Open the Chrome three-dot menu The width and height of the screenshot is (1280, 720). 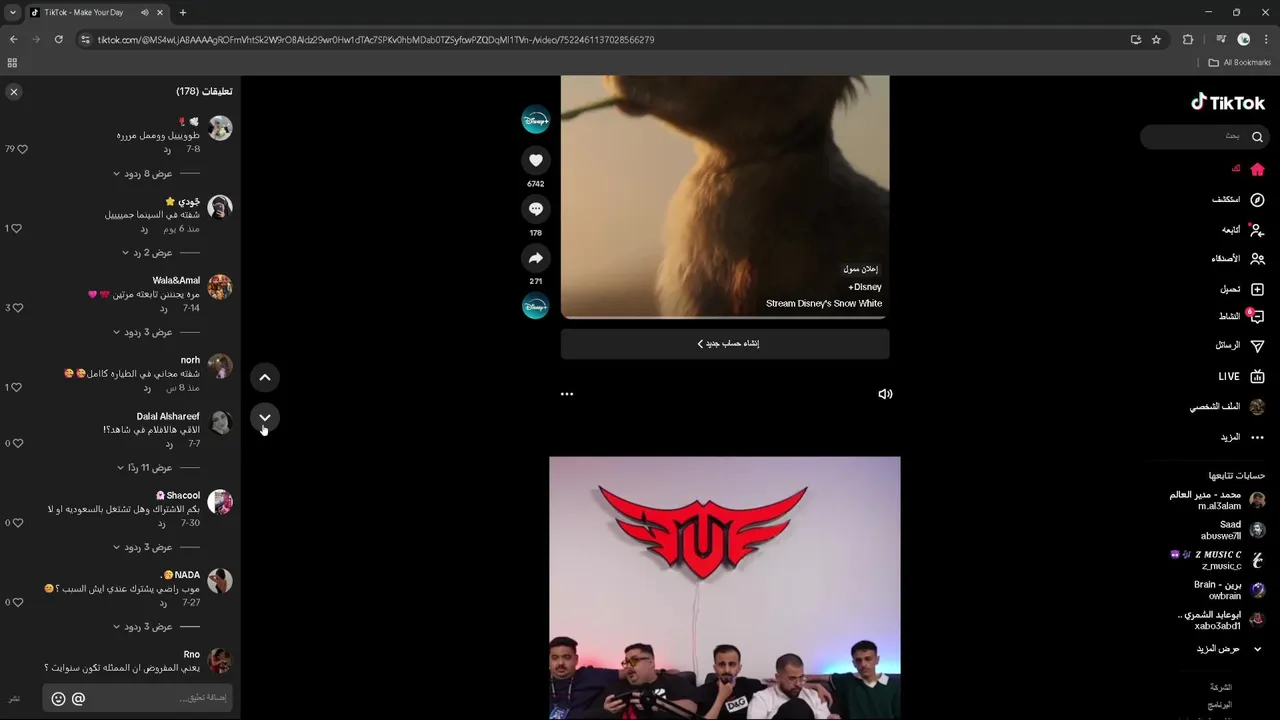(x=1266, y=39)
